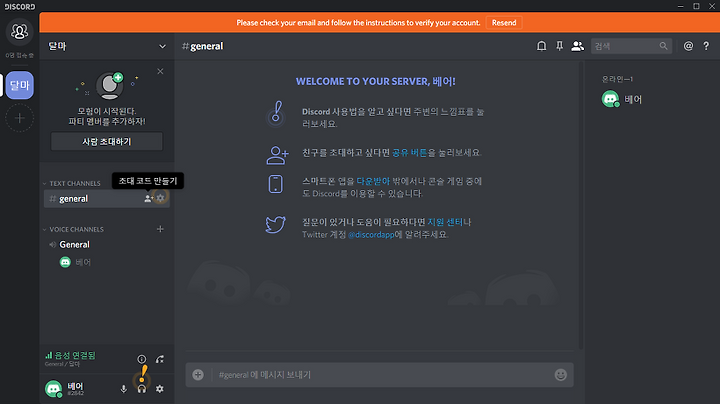Click Resend verification email button
Screen dimensions: 720x404
pos(504,22)
